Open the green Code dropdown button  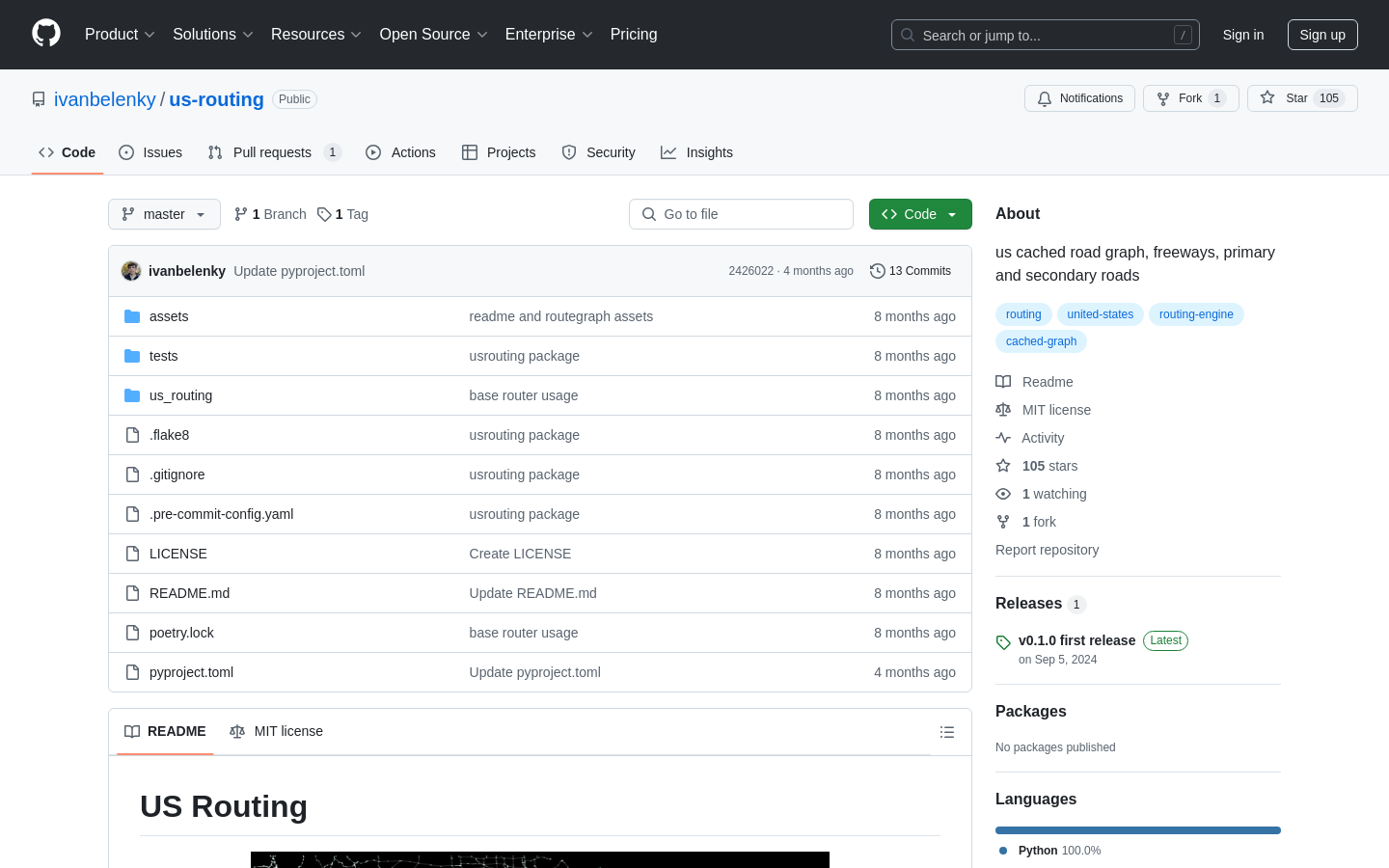tap(920, 214)
